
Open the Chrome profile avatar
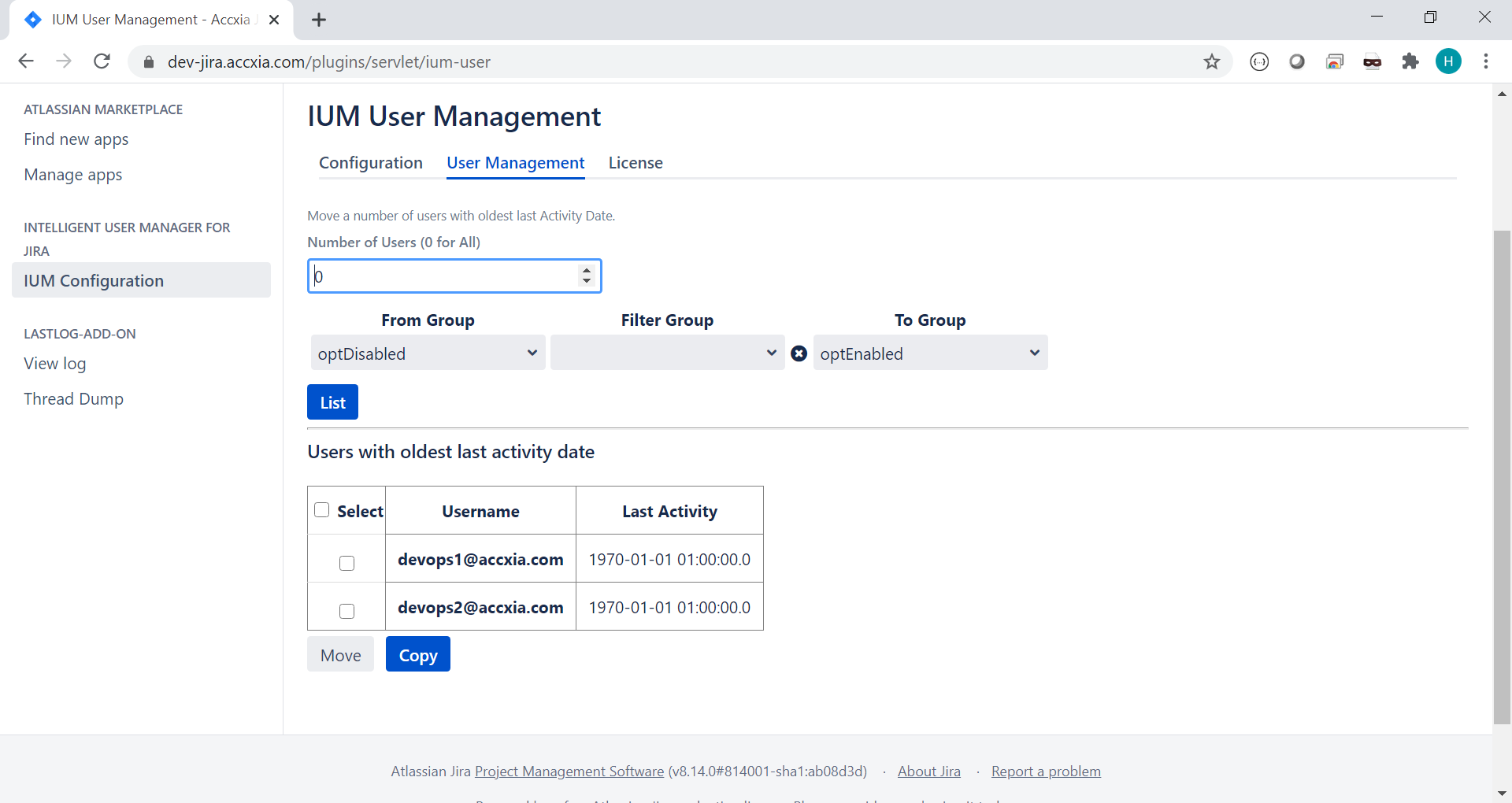(x=1447, y=61)
